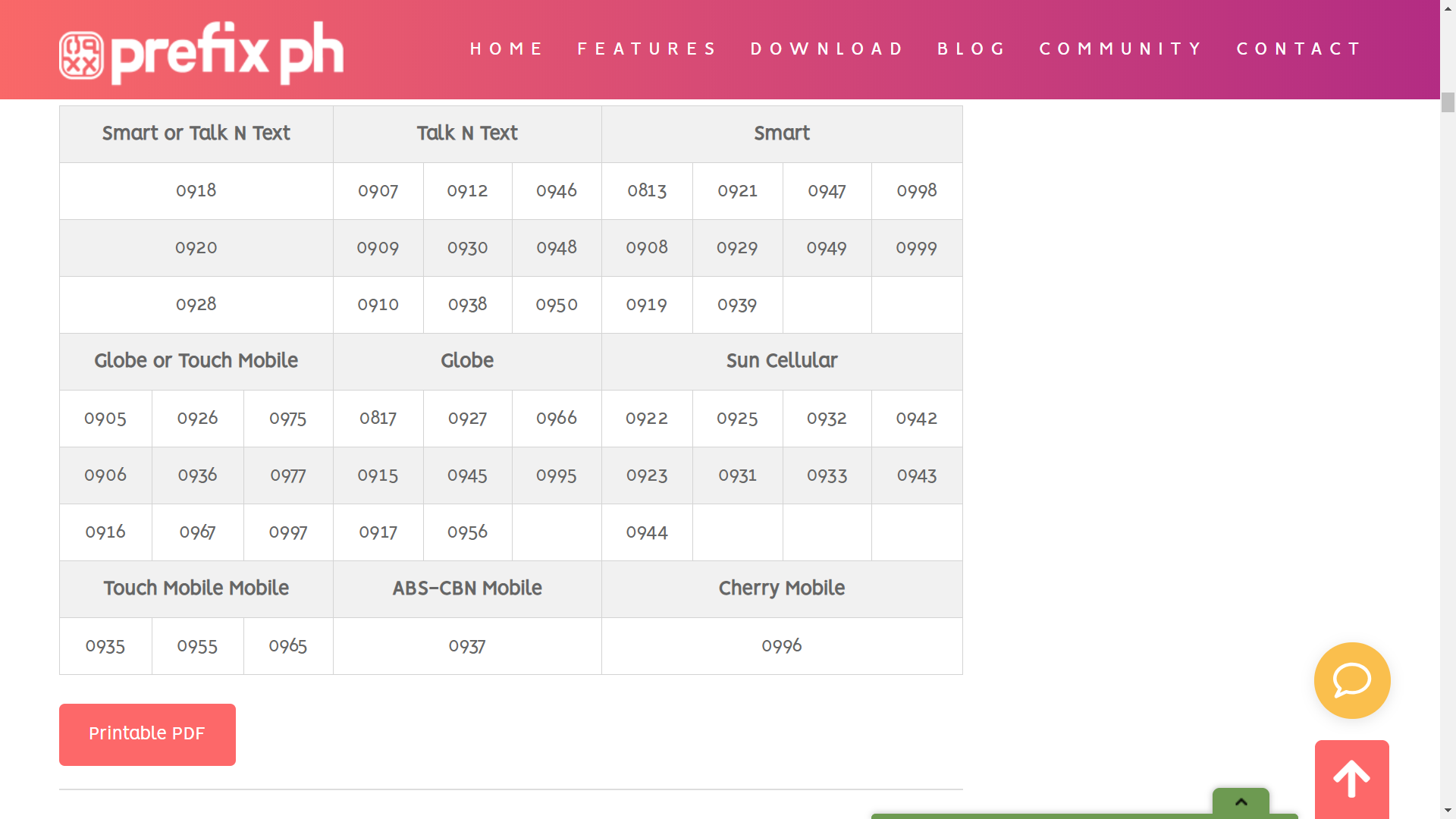Click the prefix ph logo
This screenshot has height=819, width=1456.
click(x=202, y=53)
